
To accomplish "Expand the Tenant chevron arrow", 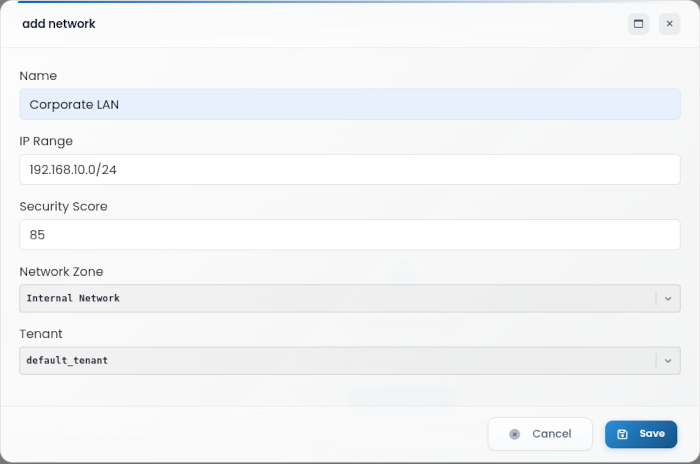I will [x=668, y=361].
